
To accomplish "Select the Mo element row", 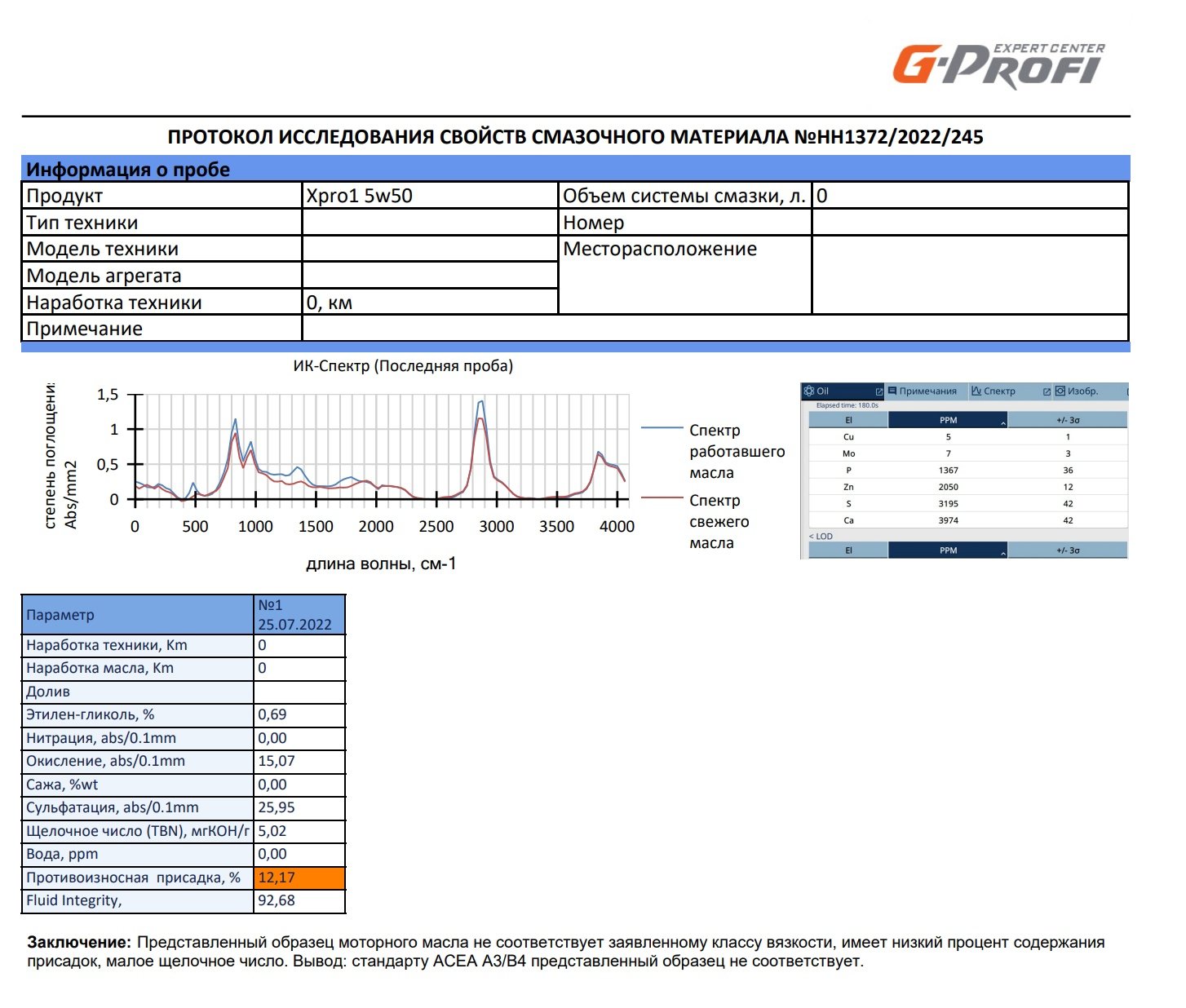I will 968,453.
